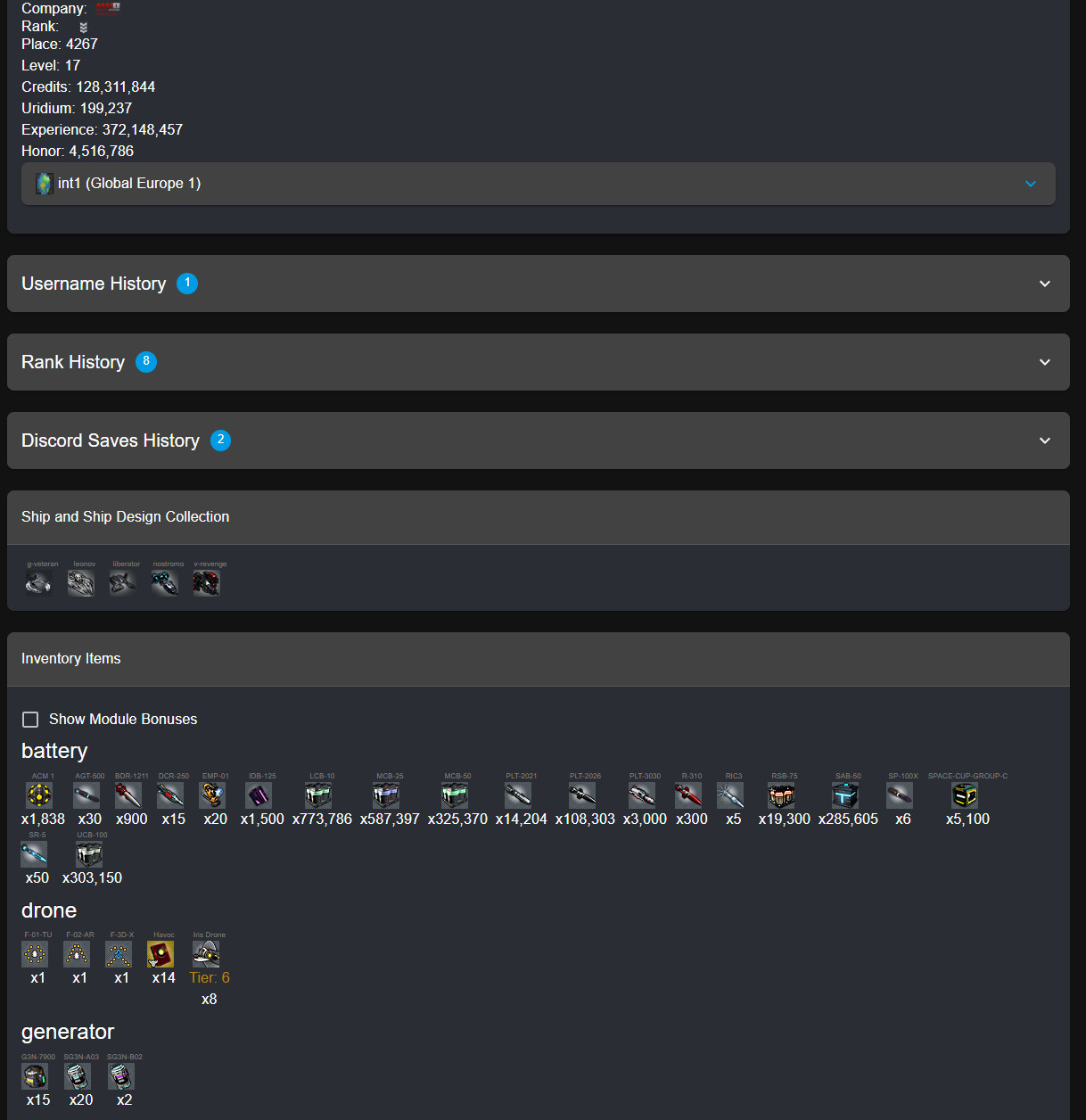1086x1120 pixels.
Task: Select the R-310 rocket icon
Action: tap(688, 795)
